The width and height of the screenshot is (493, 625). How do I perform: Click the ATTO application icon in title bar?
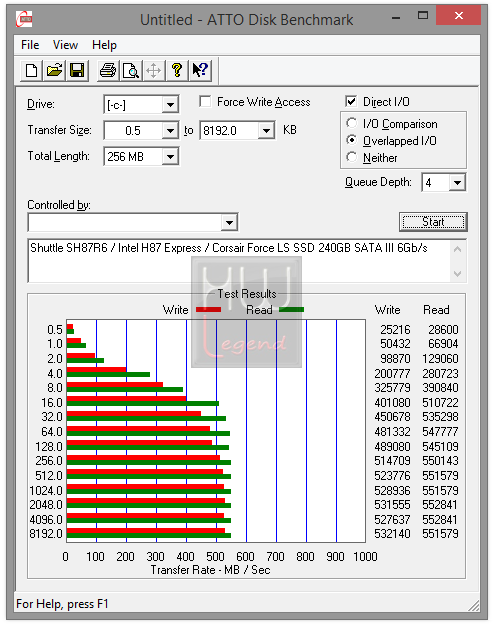(24, 19)
